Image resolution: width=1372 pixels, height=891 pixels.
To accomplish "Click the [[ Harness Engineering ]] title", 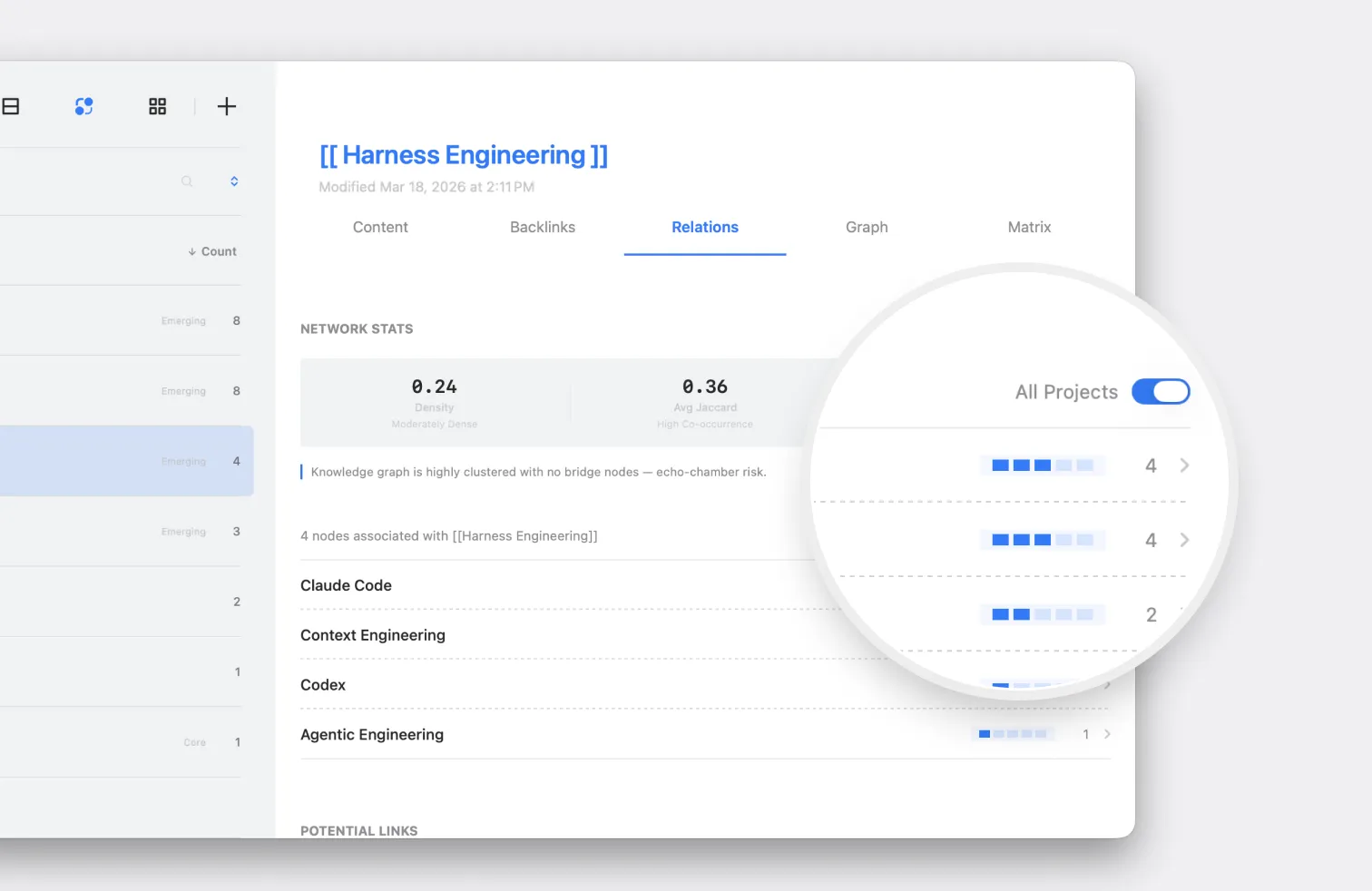I will click(464, 155).
